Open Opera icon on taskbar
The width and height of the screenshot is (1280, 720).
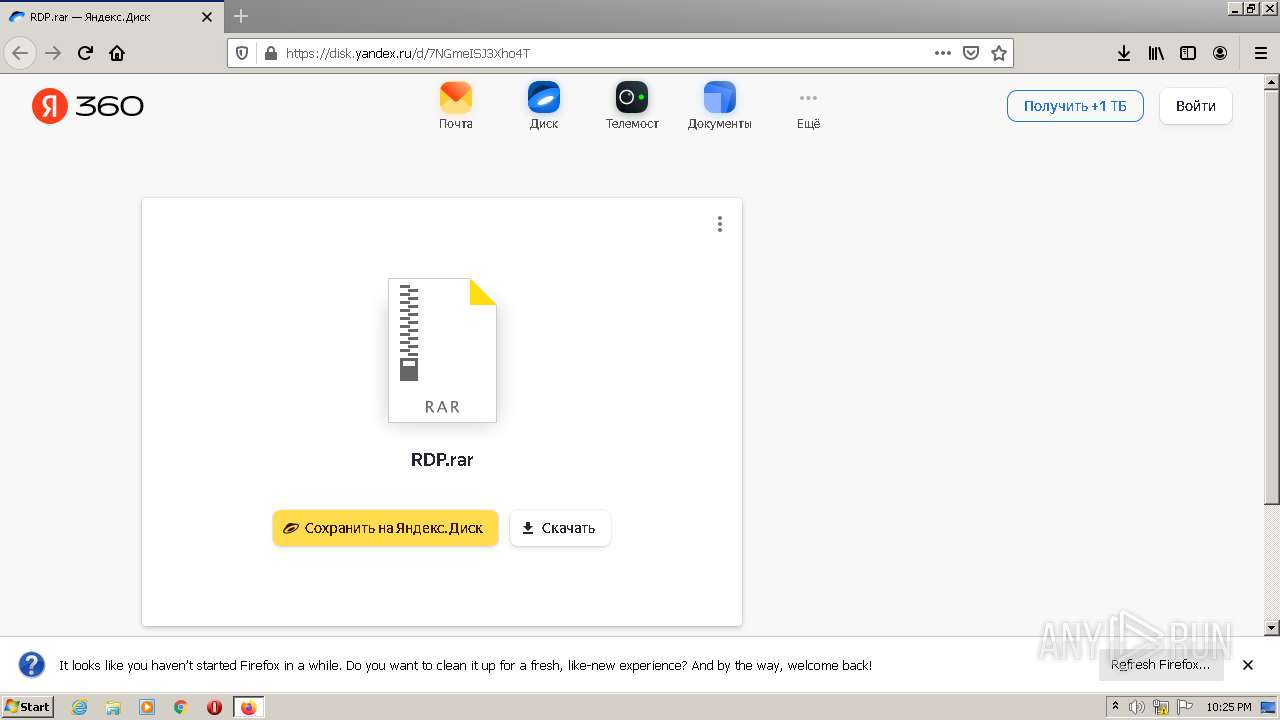coord(214,707)
